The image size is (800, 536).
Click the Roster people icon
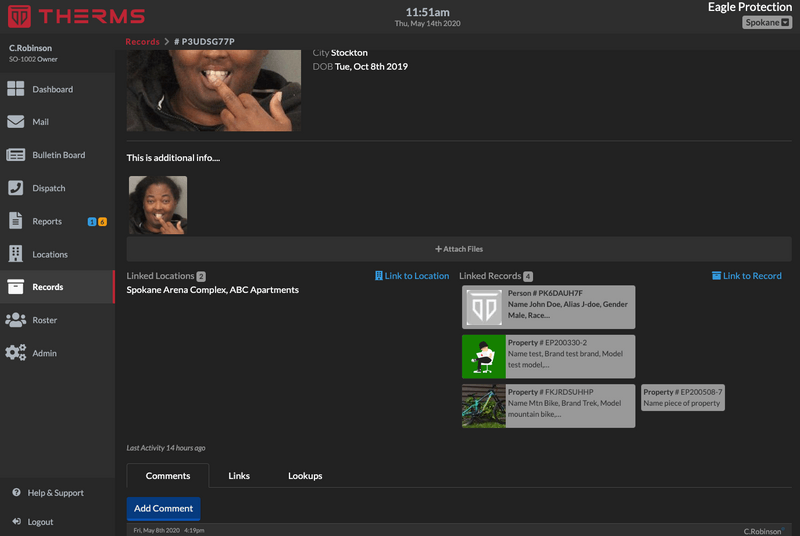(x=16, y=320)
